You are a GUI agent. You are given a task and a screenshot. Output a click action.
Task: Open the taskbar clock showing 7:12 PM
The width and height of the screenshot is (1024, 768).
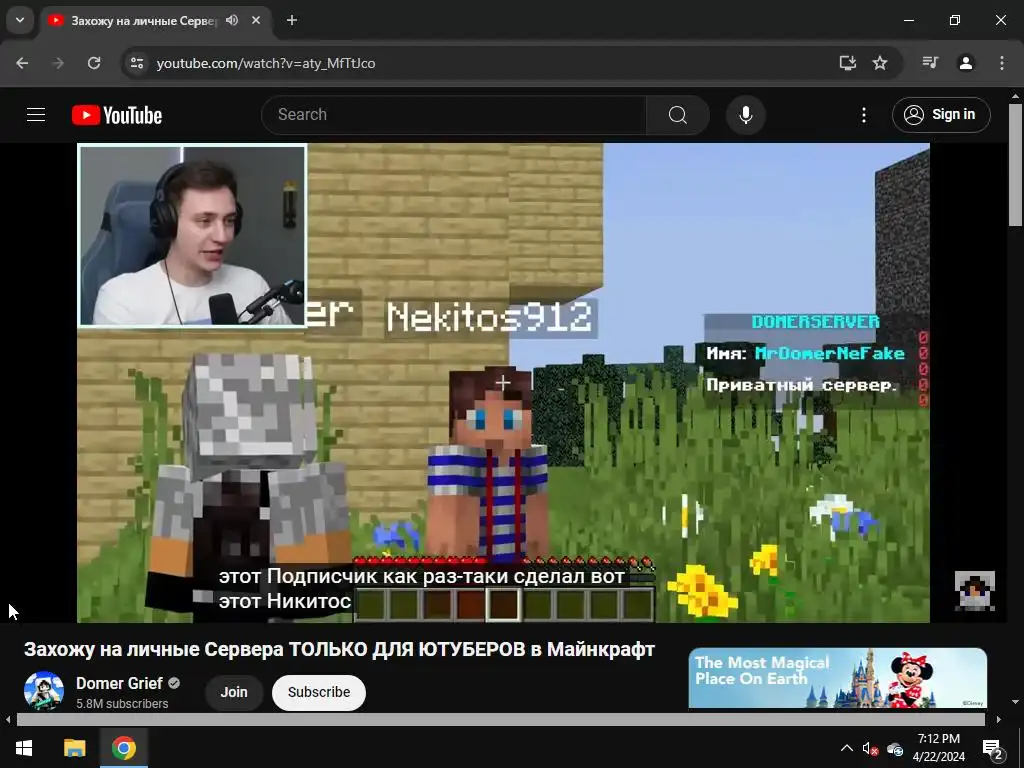[938, 748]
